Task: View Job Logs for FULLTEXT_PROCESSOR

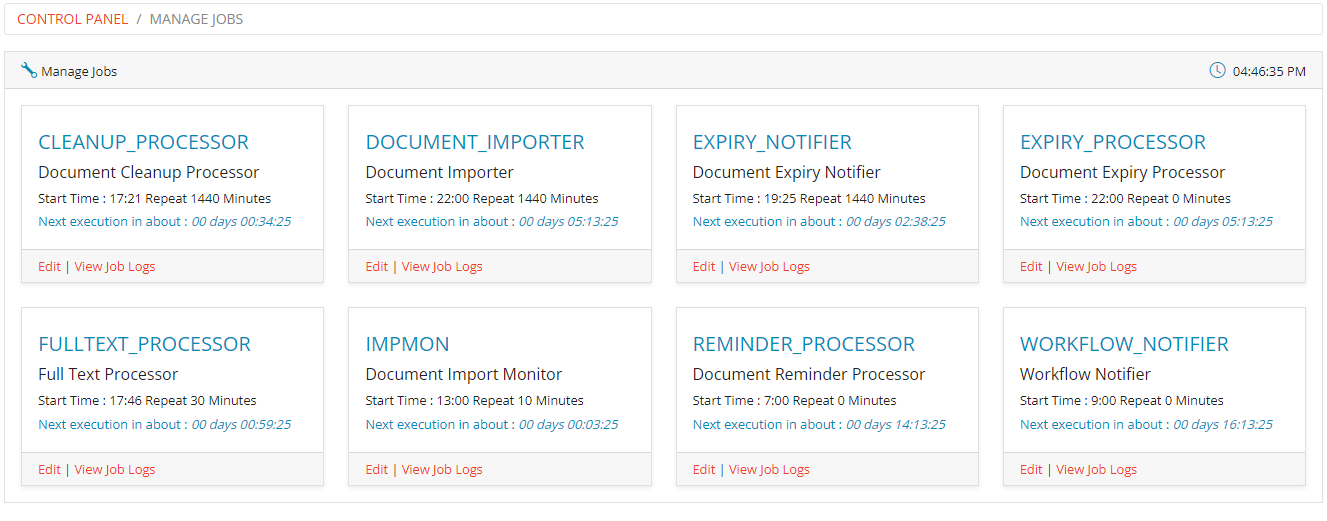Action: (115, 469)
